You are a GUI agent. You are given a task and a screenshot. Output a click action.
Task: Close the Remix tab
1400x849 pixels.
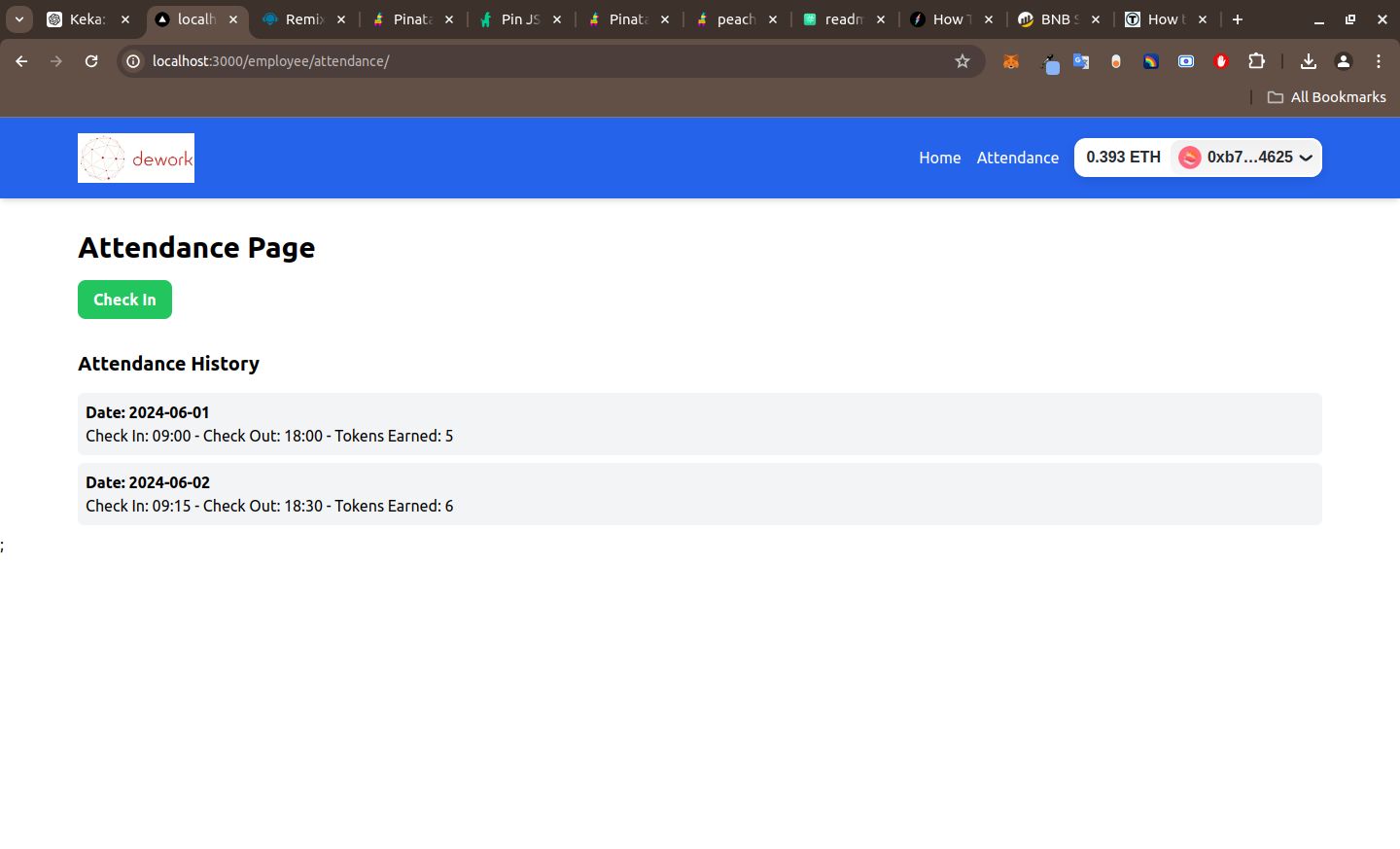pos(341,19)
